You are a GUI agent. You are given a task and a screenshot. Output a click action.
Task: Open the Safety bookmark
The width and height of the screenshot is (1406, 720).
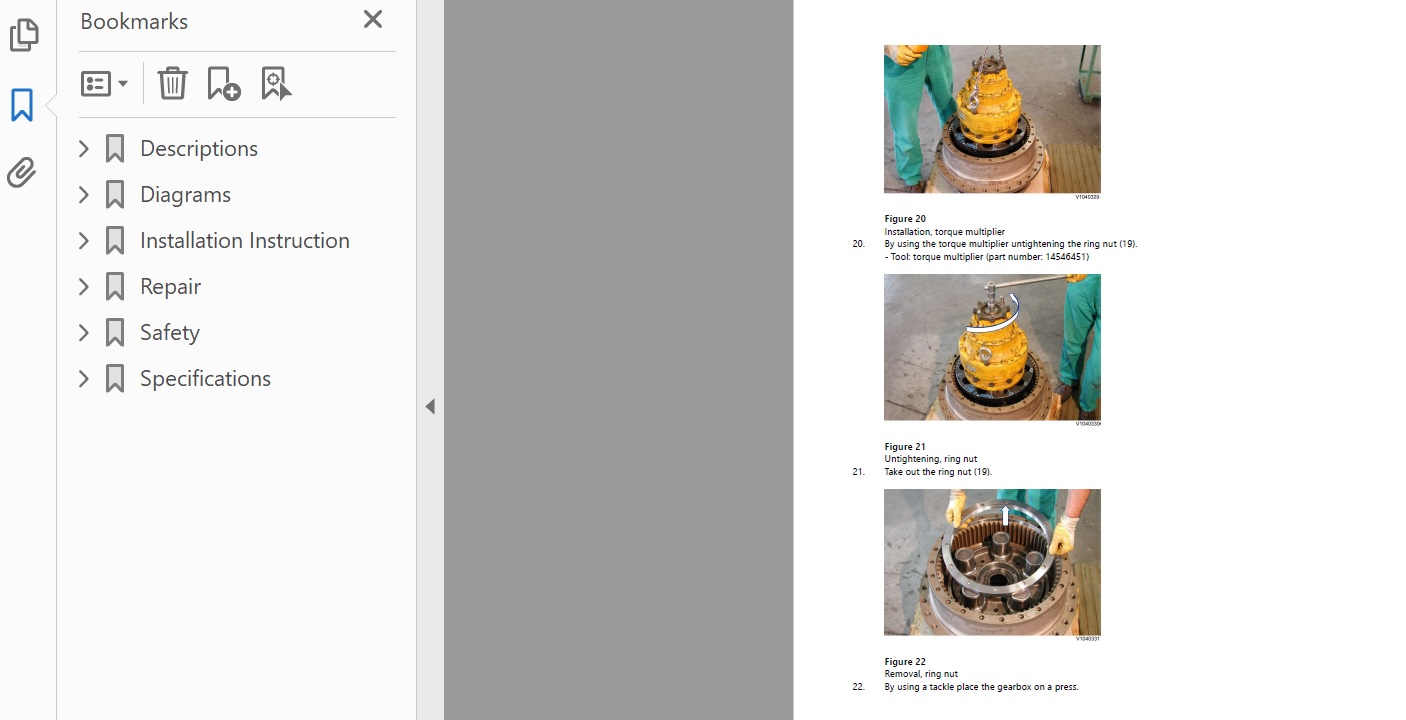pos(169,333)
